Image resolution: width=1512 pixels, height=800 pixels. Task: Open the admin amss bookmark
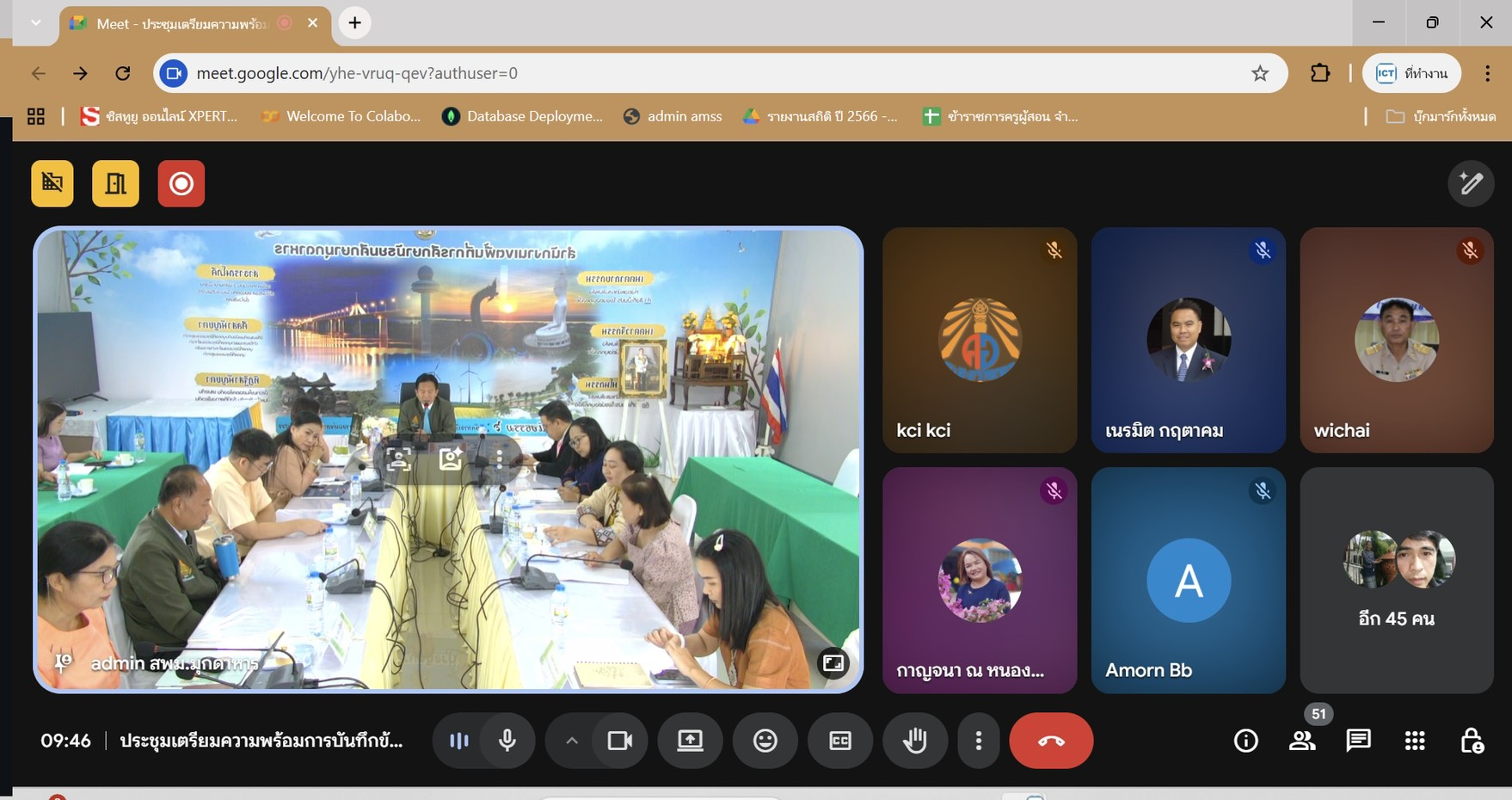tap(673, 116)
